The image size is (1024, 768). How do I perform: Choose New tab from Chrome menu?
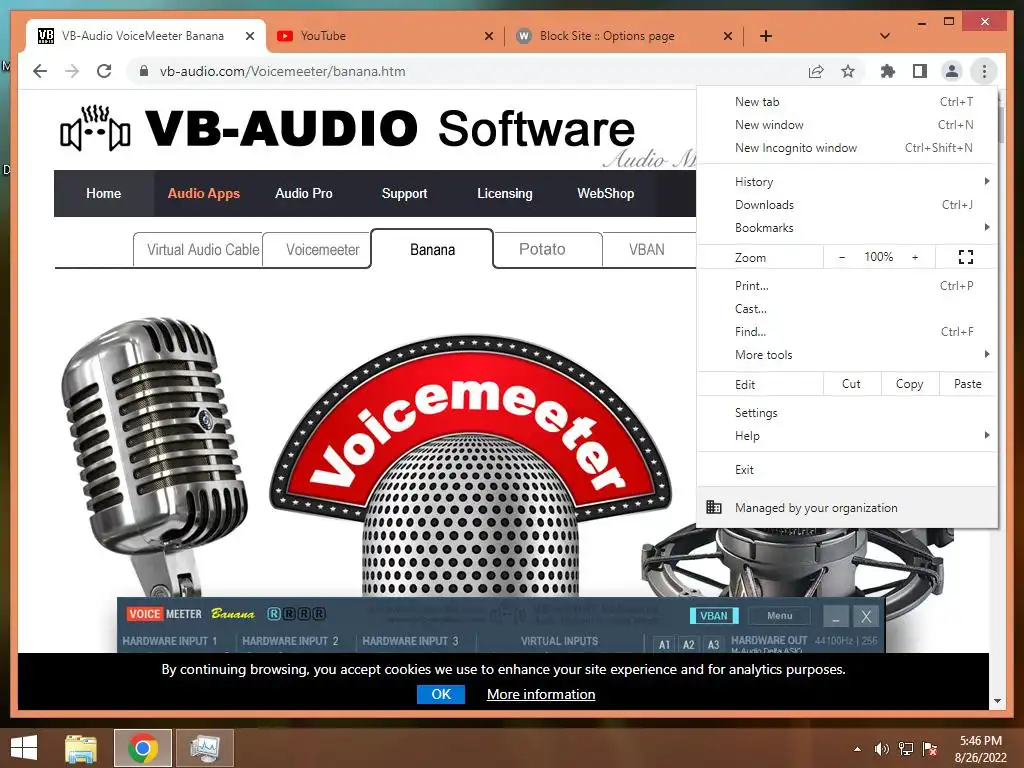[847, 102]
